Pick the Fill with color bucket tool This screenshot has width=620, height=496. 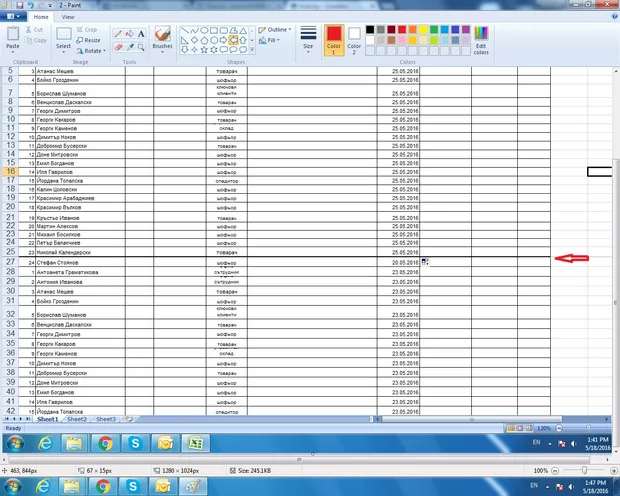pyautogui.click(x=130, y=33)
